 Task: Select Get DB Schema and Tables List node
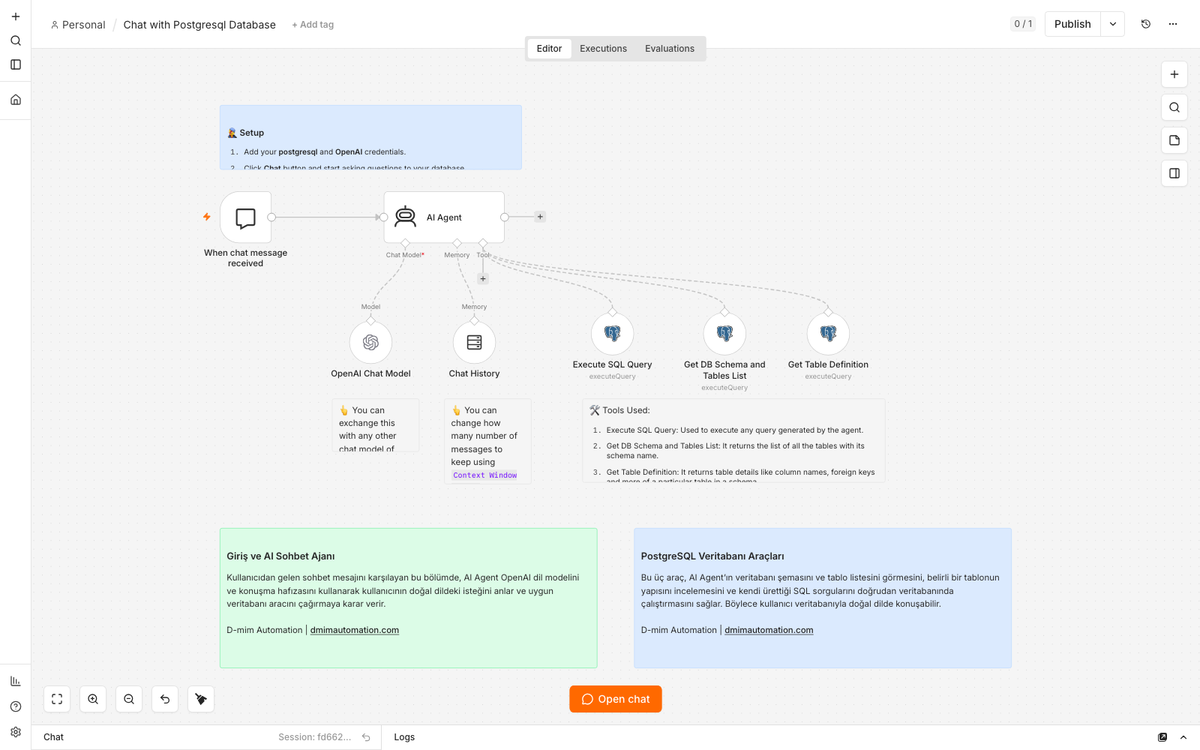725,333
